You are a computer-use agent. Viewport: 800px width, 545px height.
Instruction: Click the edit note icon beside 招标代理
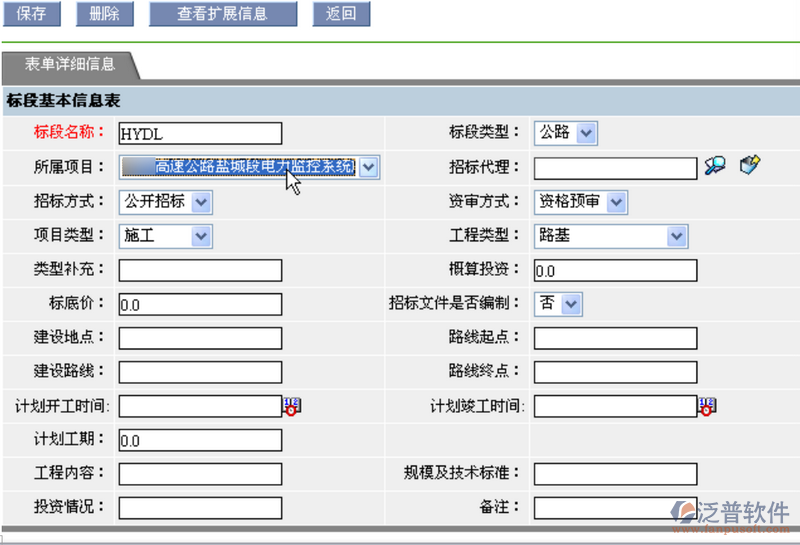point(749,165)
